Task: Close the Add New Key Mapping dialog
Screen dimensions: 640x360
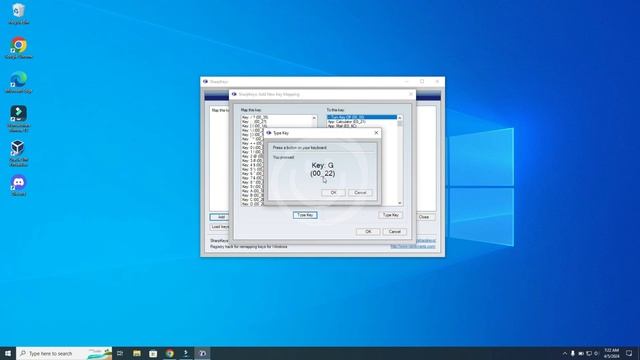Action: point(411,94)
